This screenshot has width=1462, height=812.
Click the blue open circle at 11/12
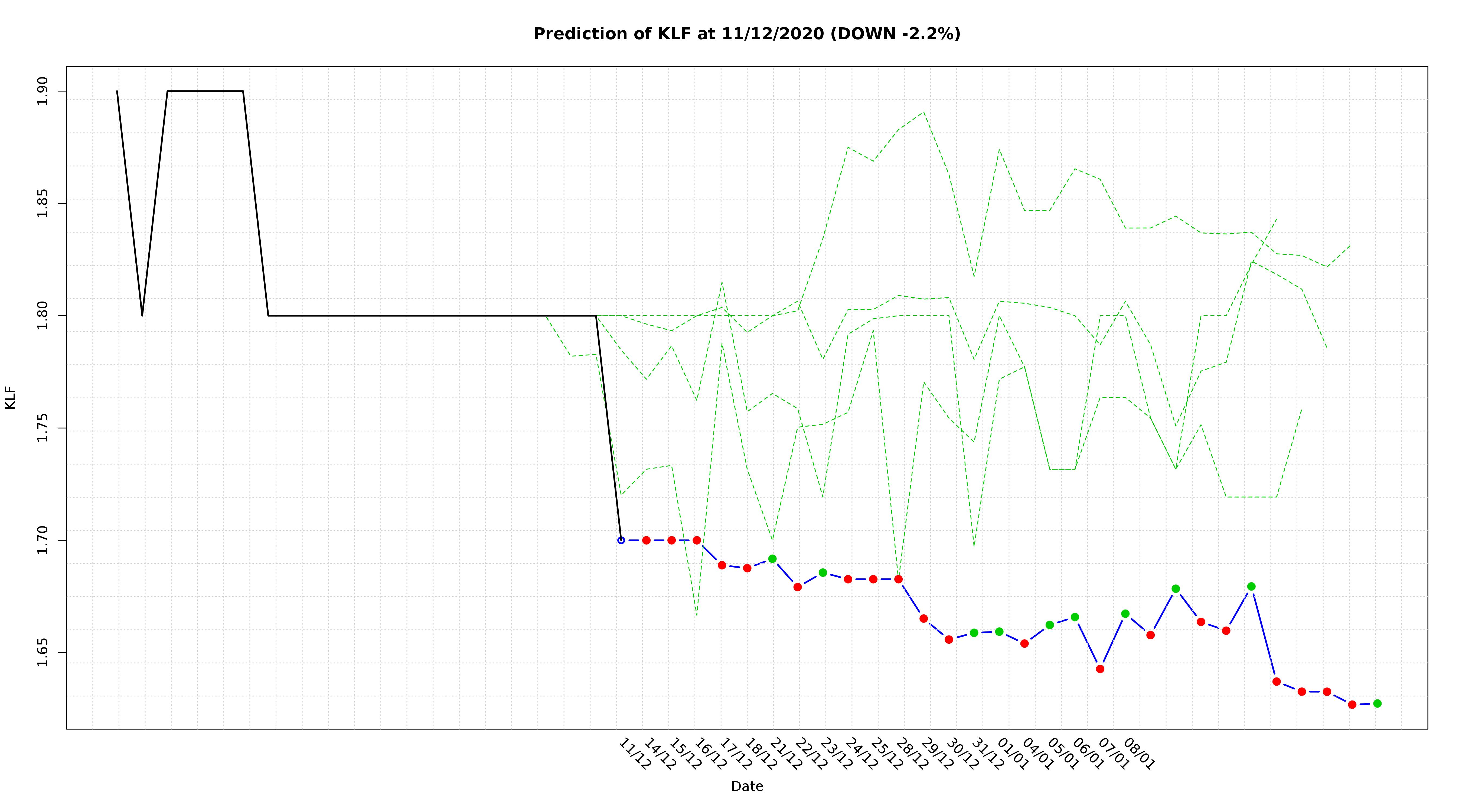[x=621, y=540]
